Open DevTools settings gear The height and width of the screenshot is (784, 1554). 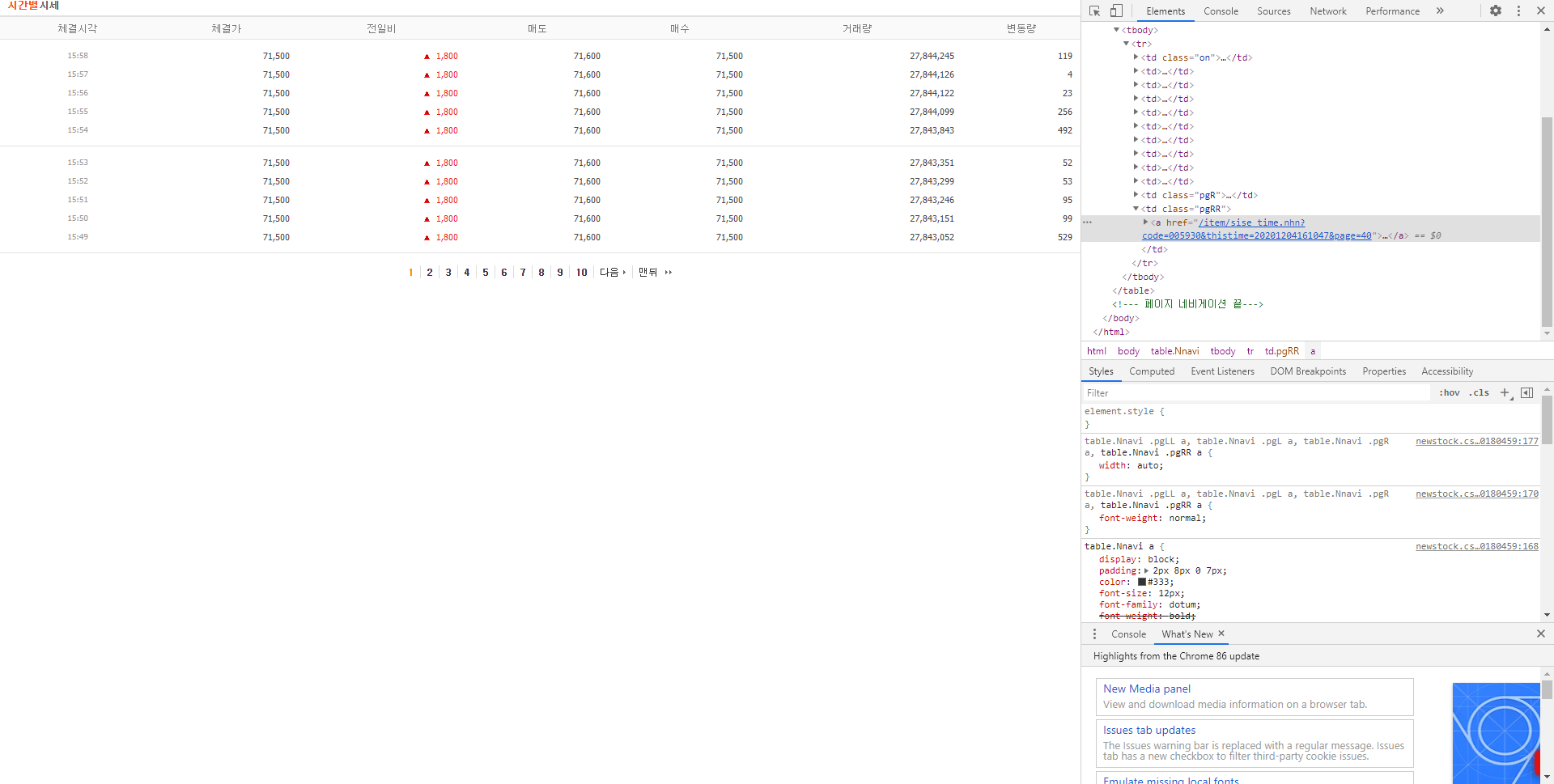coord(1496,11)
